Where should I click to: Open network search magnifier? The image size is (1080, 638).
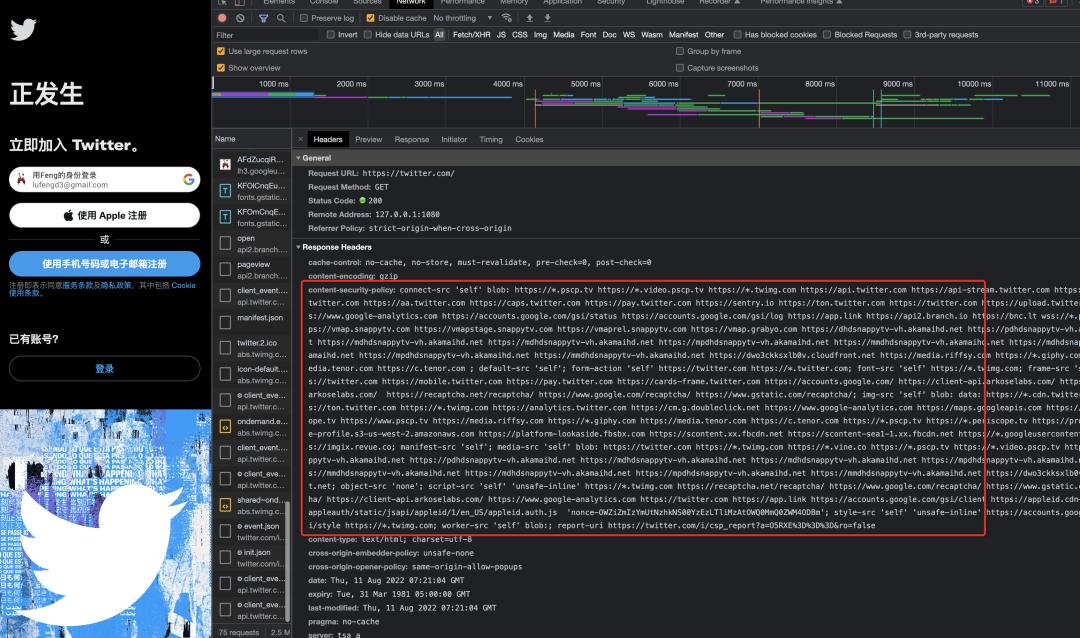pos(281,18)
